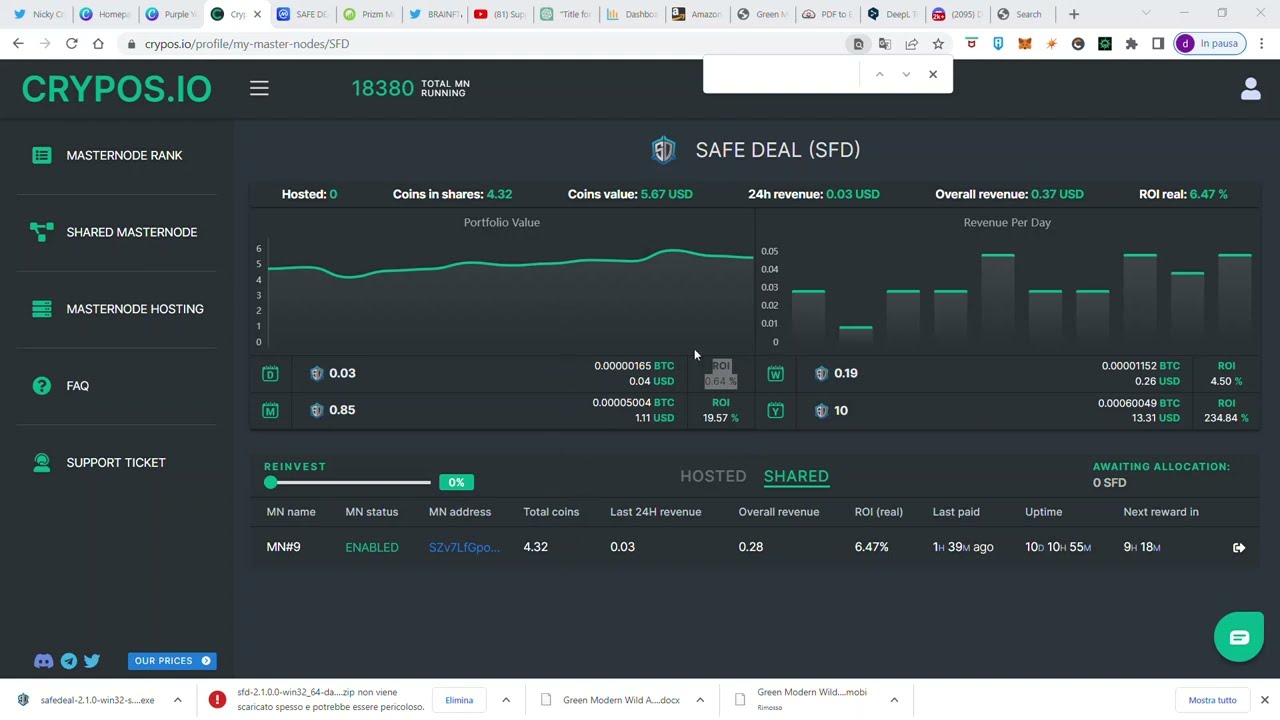1280x720 pixels.
Task: Open SHARED MASTERNODE page
Action: (x=132, y=232)
